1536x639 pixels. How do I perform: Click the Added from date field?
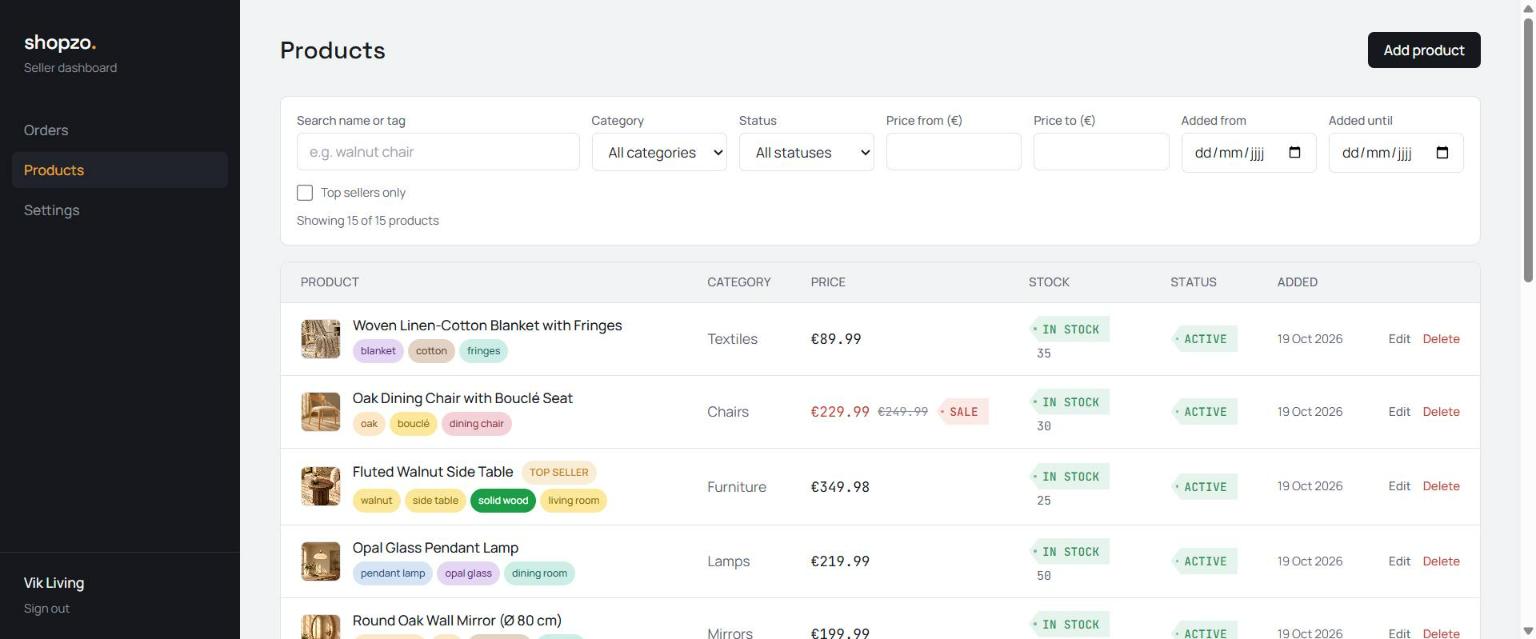coord(1249,153)
